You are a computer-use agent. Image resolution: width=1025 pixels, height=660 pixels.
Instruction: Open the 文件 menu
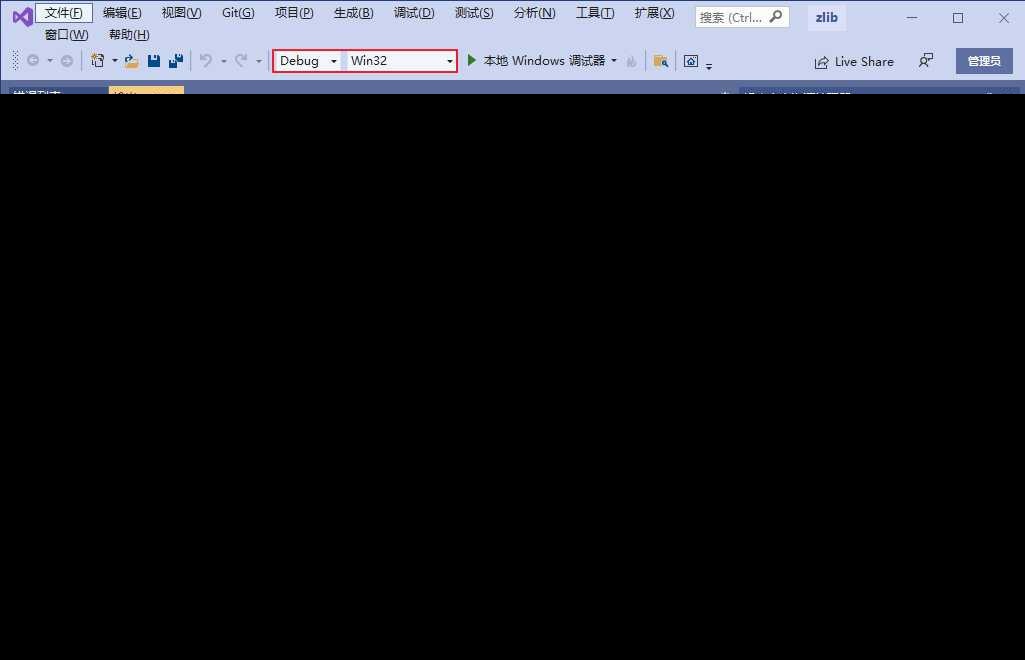click(64, 12)
